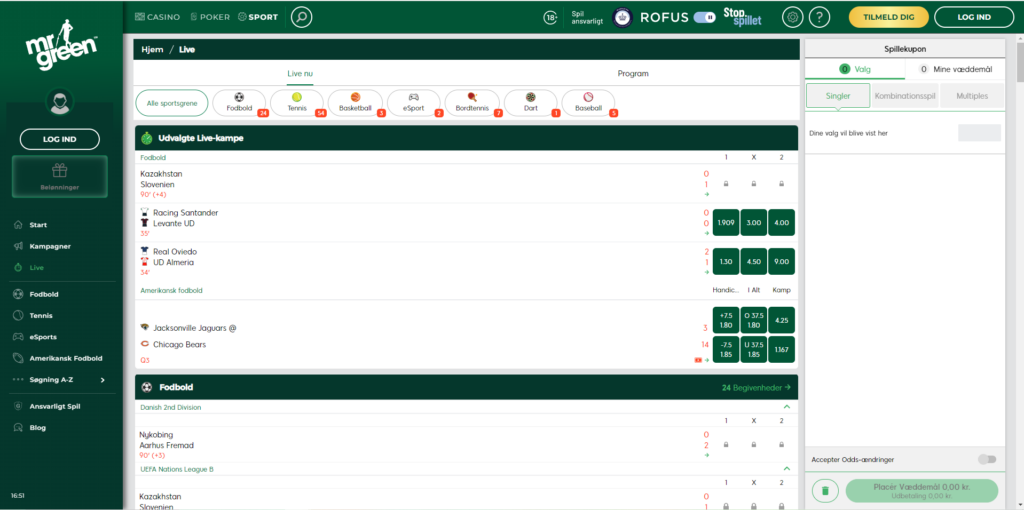Switch to the Live nu tab

point(300,74)
